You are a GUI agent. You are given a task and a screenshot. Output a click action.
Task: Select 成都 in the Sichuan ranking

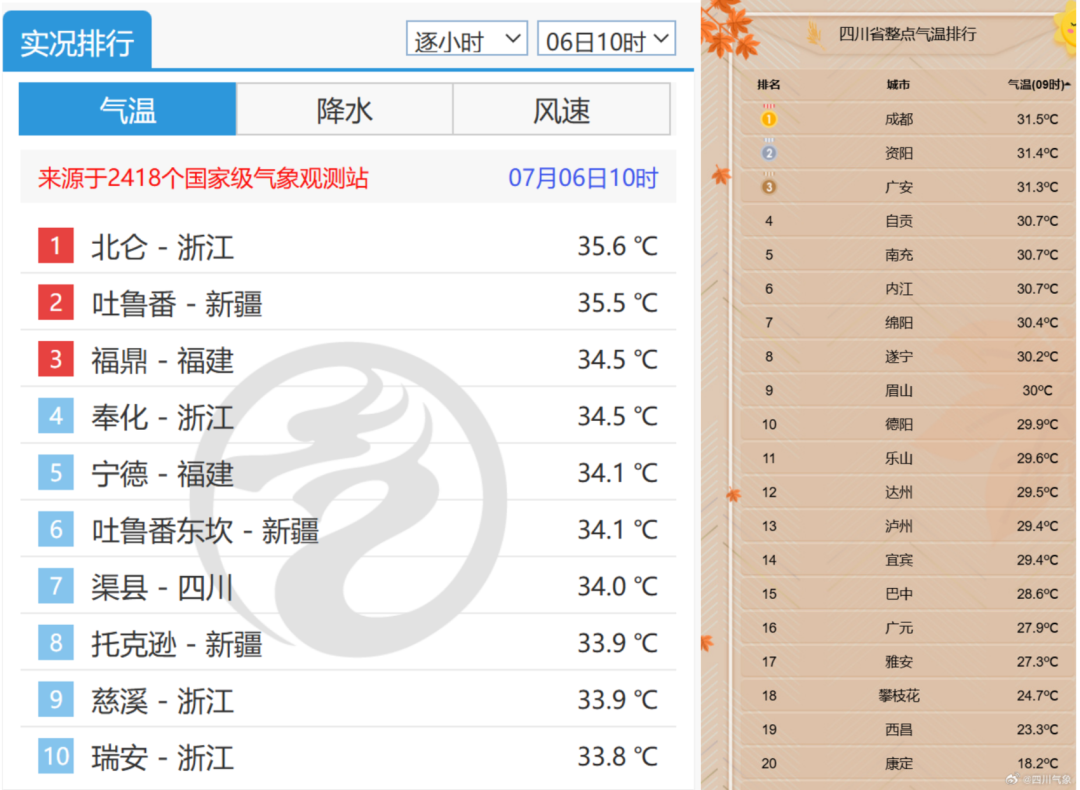pyautogui.click(x=899, y=119)
